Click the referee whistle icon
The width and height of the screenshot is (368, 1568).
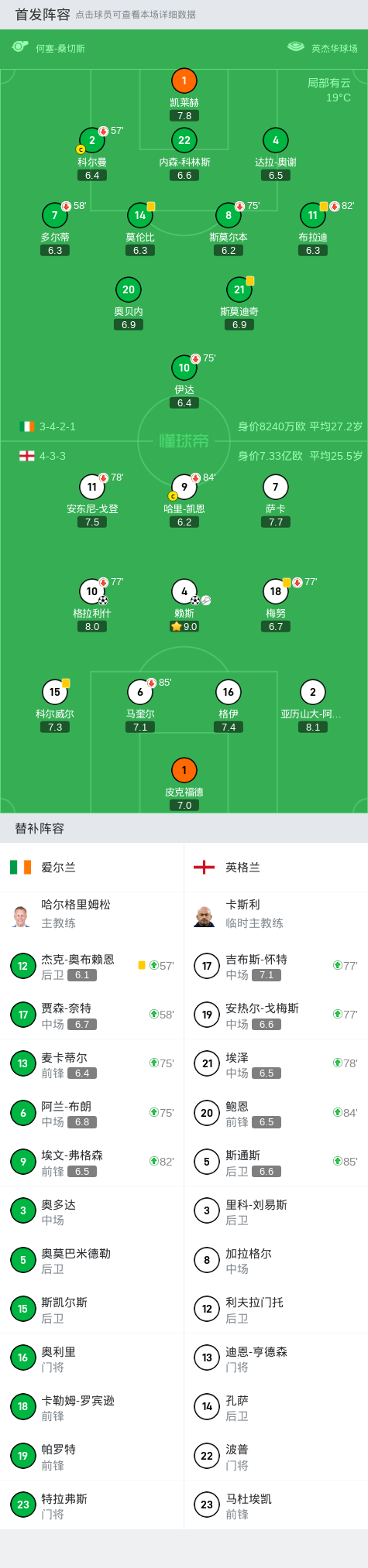point(20,46)
